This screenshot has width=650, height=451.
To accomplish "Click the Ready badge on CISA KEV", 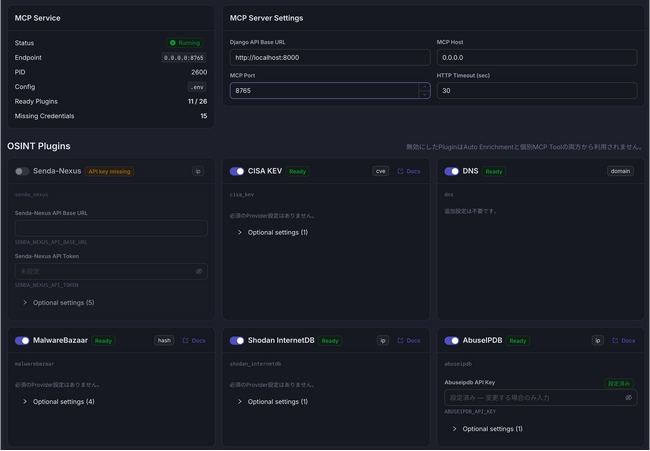I will pos(297,171).
